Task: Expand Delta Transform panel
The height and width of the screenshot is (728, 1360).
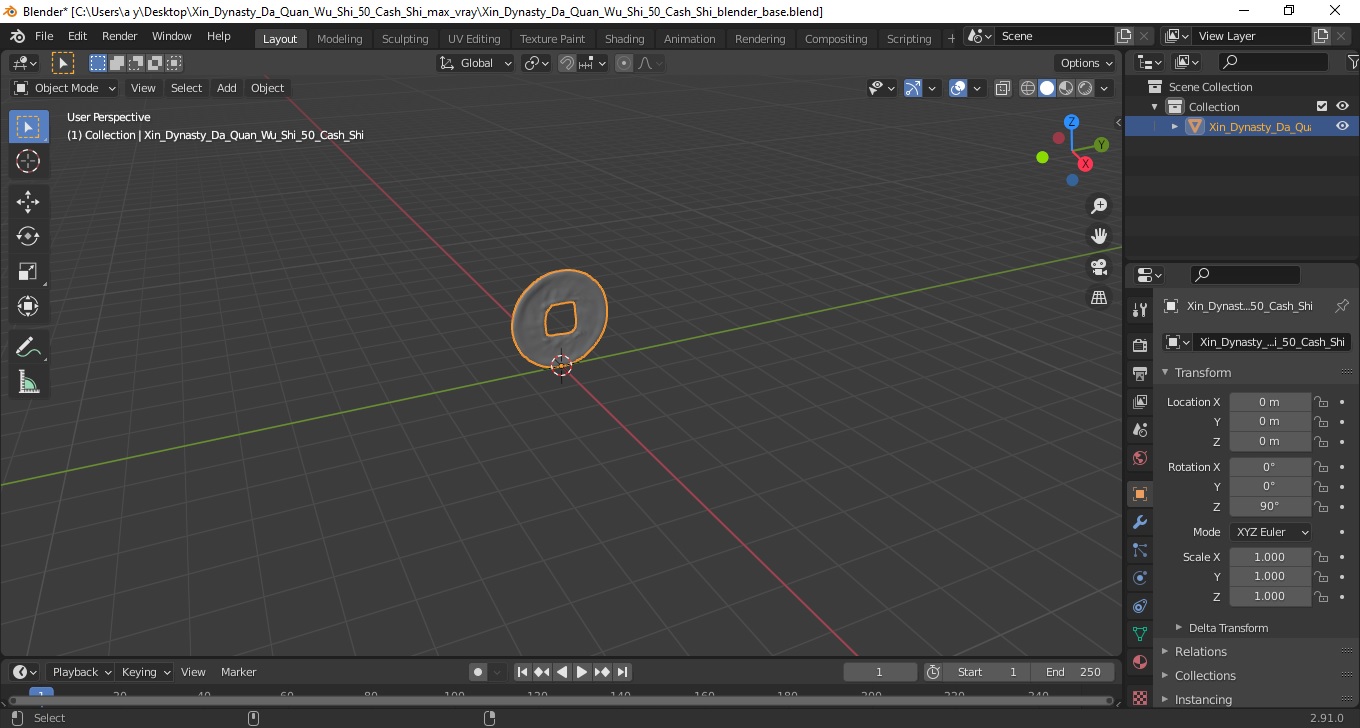Action: click(1228, 628)
